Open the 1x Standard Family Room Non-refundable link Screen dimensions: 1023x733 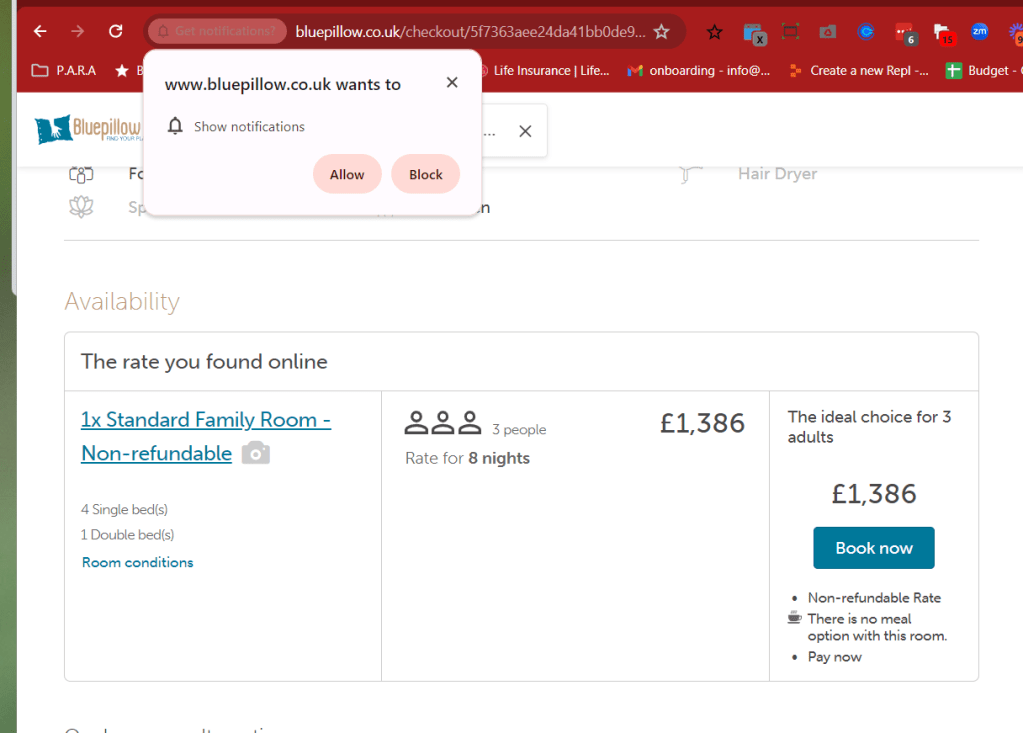coord(206,436)
